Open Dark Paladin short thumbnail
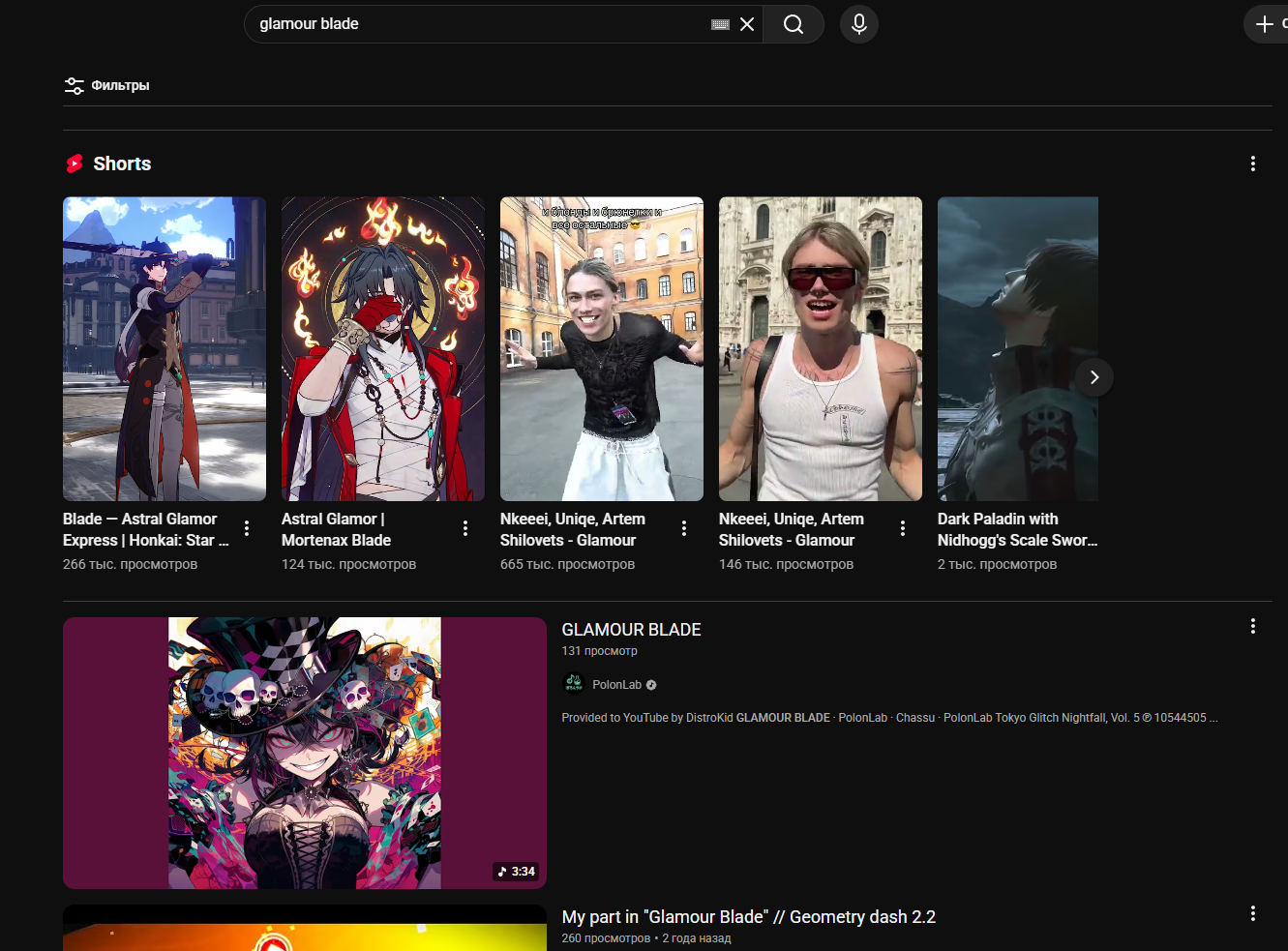This screenshot has width=1288, height=951. pos(1018,349)
